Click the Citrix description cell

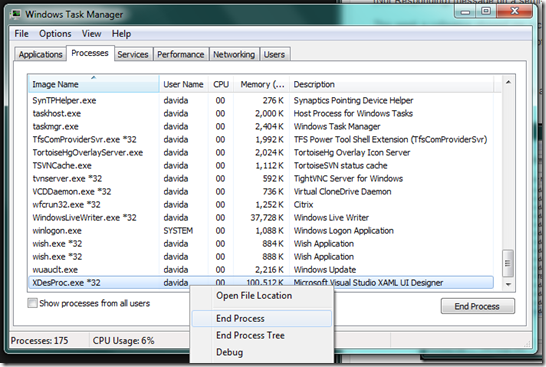pyautogui.click(x=303, y=205)
